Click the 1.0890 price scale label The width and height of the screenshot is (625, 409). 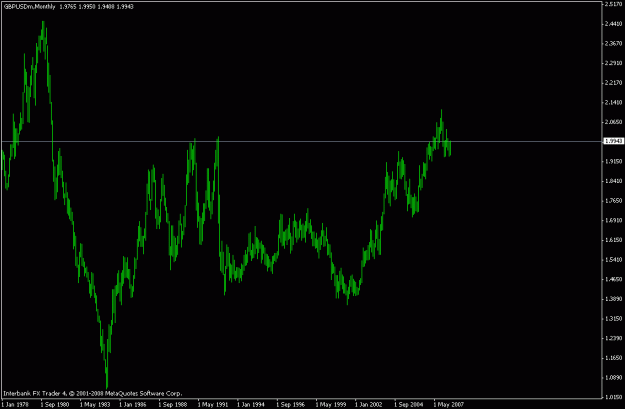pyautogui.click(x=613, y=378)
